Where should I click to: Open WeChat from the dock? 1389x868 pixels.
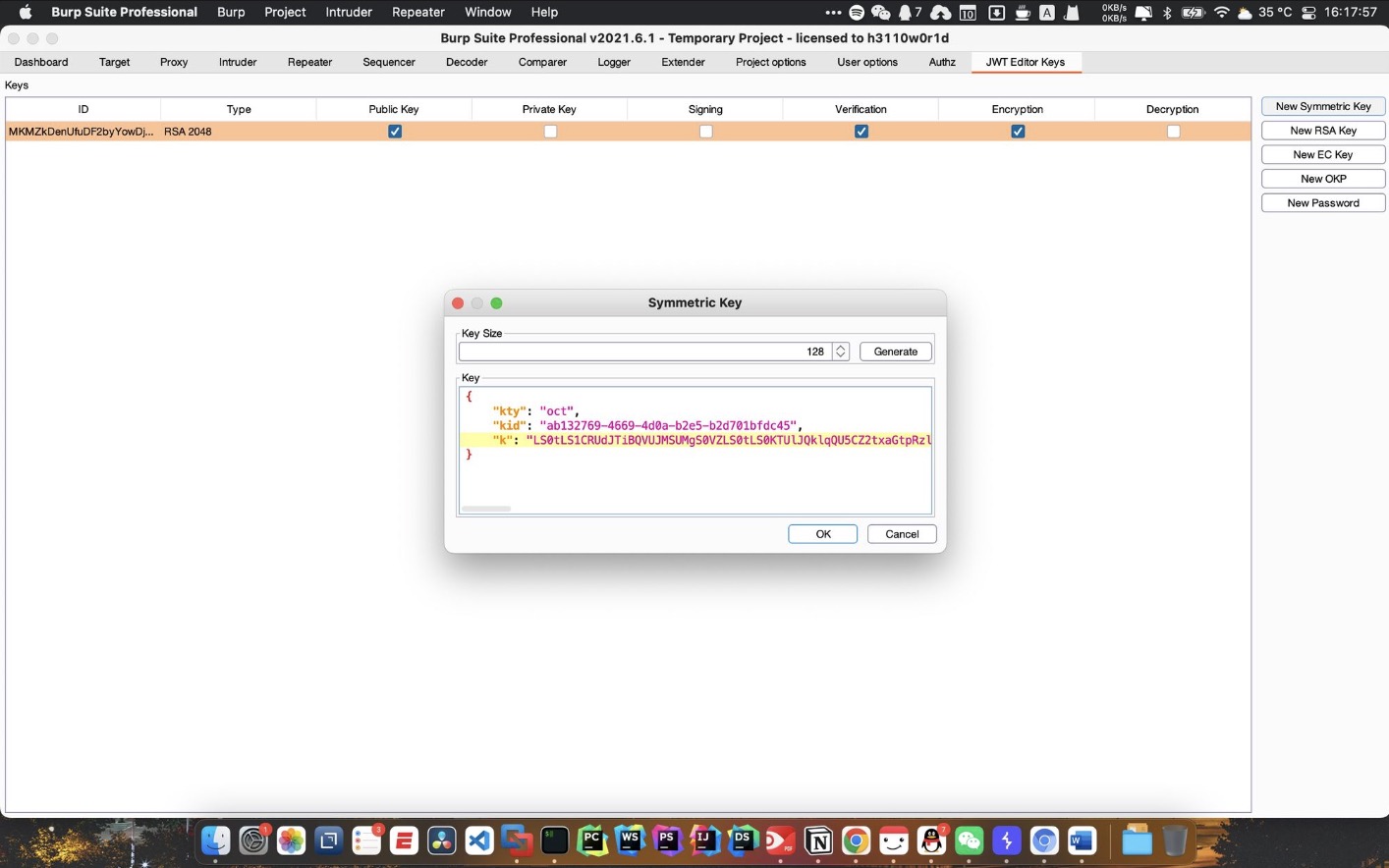pyautogui.click(x=970, y=841)
